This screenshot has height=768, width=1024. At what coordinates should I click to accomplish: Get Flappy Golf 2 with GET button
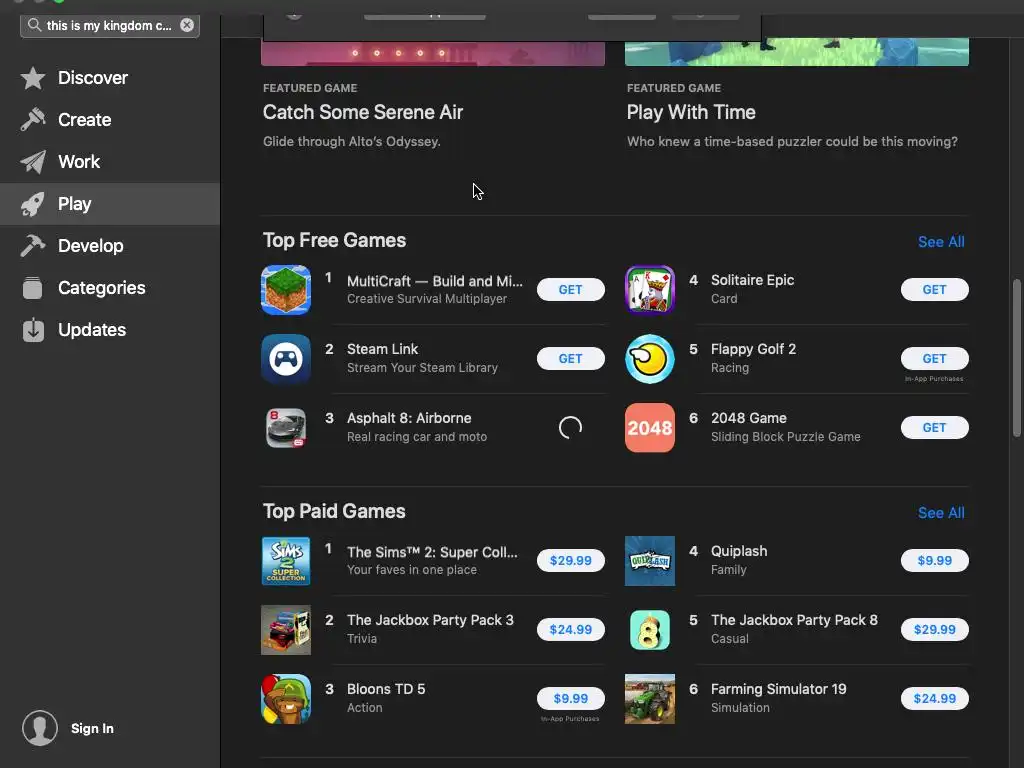tap(935, 359)
